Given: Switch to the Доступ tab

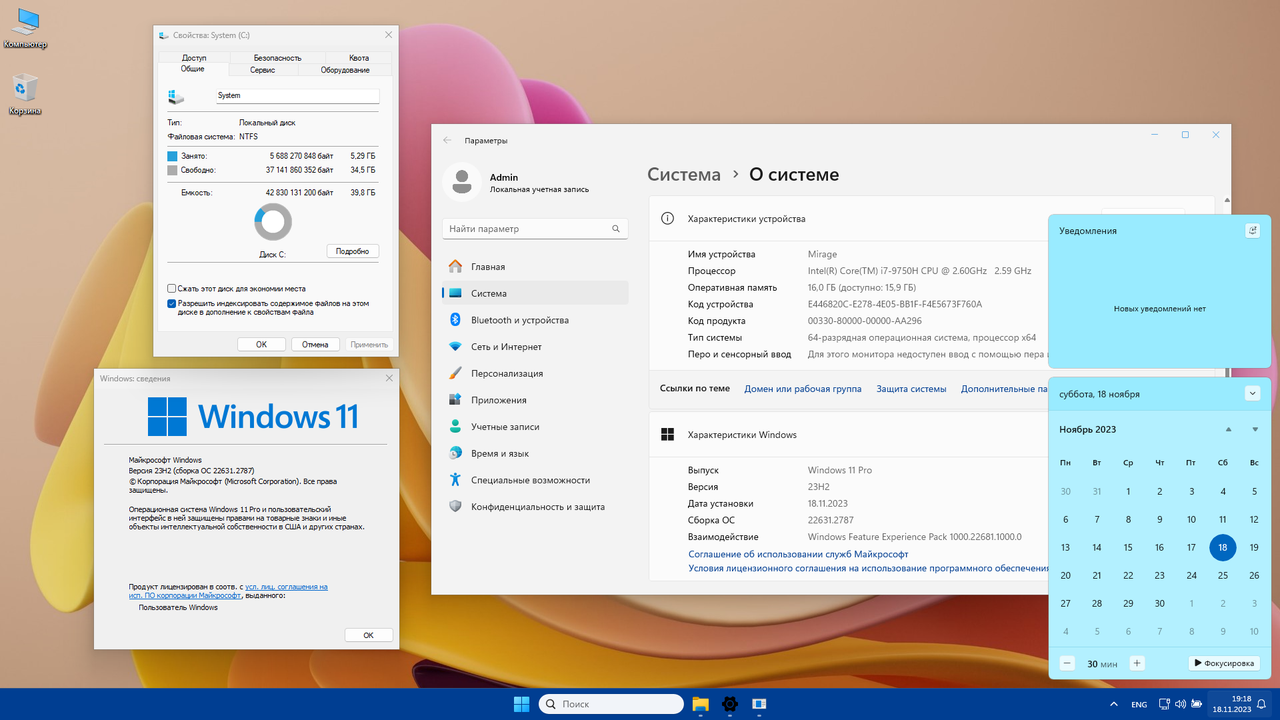Looking at the screenshot, I should pos(194,58).
